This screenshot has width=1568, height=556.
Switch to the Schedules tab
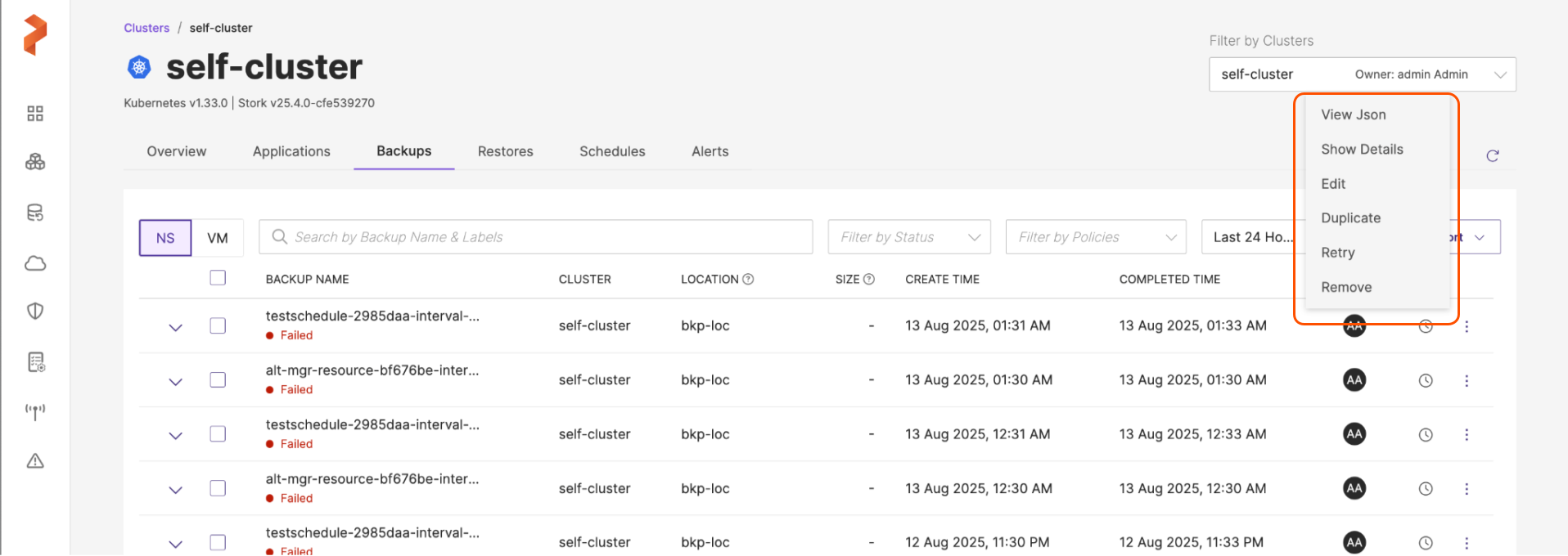coord(612,151)
